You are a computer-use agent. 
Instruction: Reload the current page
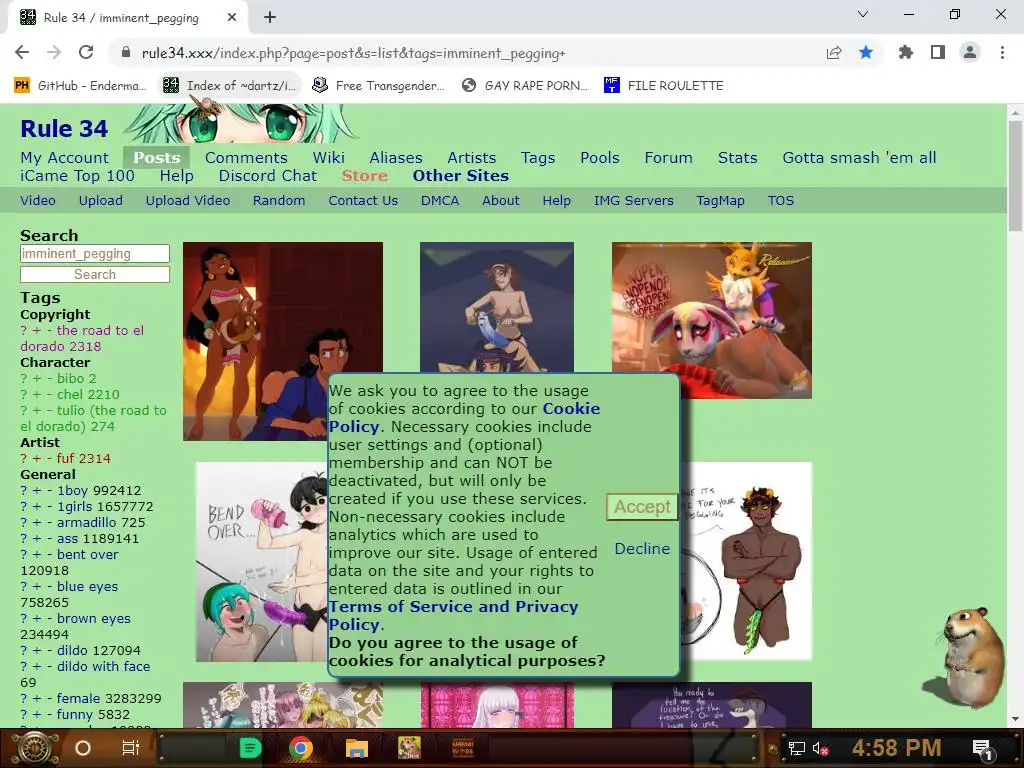click(x=86, y=53)
